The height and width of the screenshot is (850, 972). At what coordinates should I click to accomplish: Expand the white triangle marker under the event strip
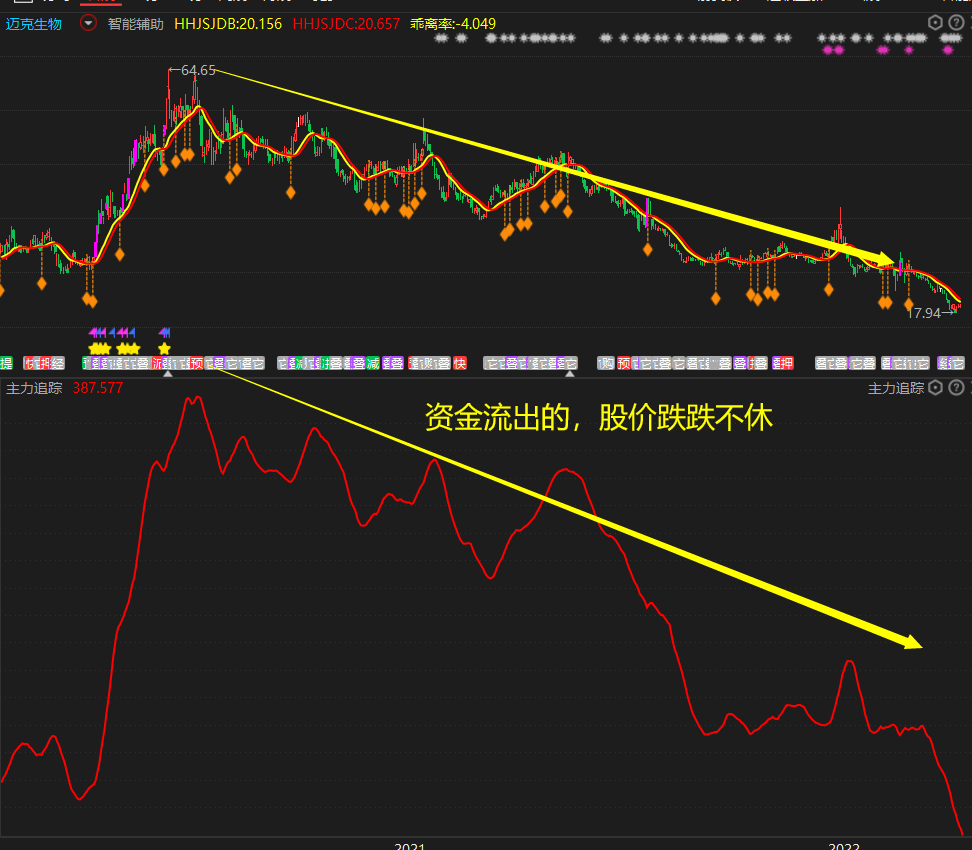point(170,373)
